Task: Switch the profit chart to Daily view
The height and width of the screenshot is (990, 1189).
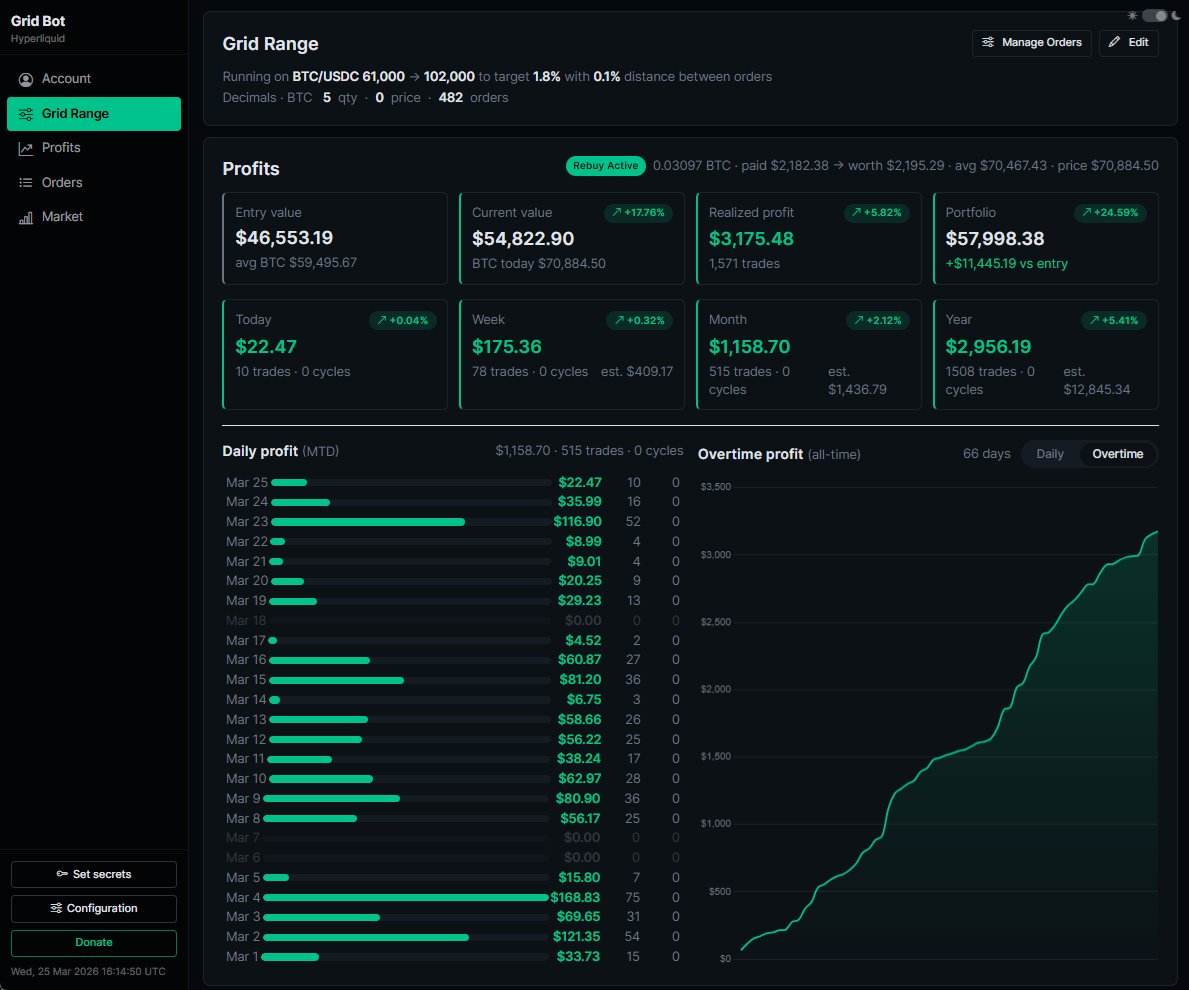Action: tap(1050, 453)
